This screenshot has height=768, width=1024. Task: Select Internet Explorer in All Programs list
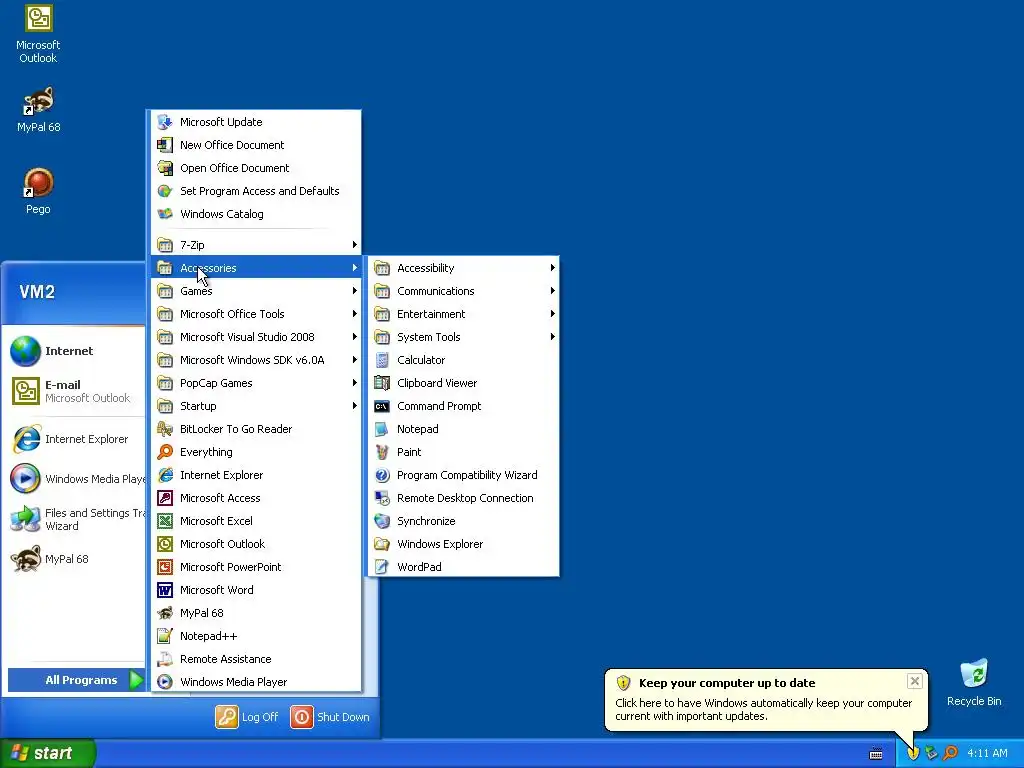click(x=255, y=475)
